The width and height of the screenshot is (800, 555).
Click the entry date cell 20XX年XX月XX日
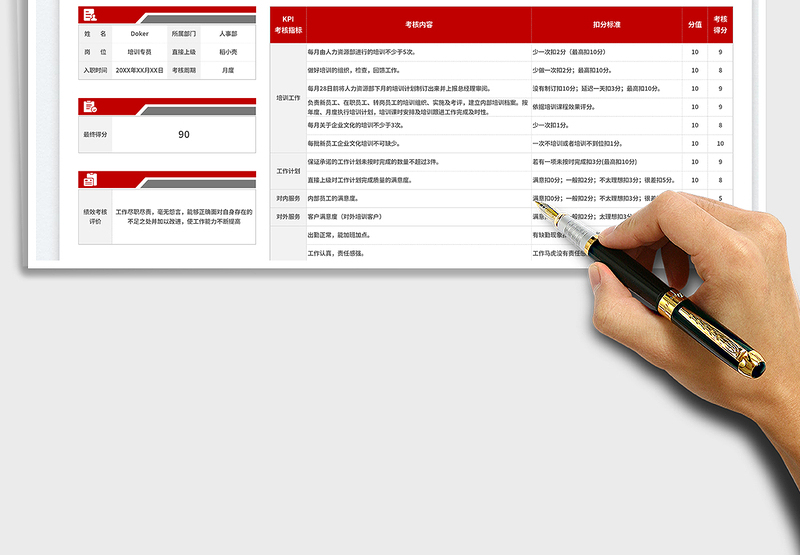coord(139,71)
